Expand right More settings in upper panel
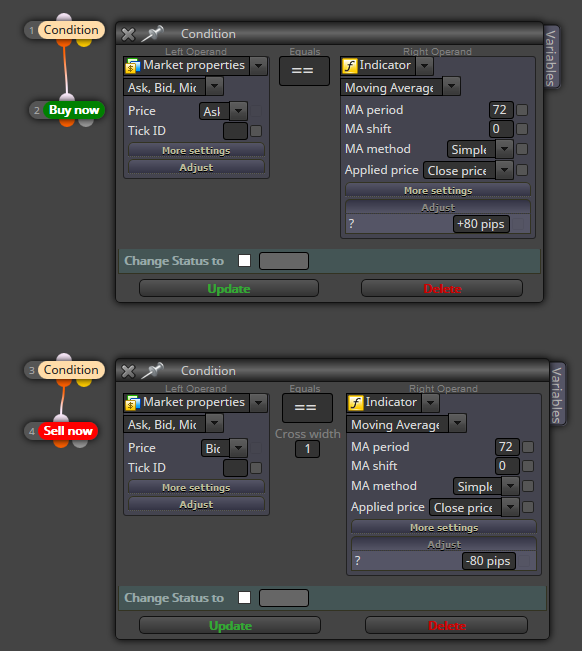582x651 pixels. click(x=438, y=190)
